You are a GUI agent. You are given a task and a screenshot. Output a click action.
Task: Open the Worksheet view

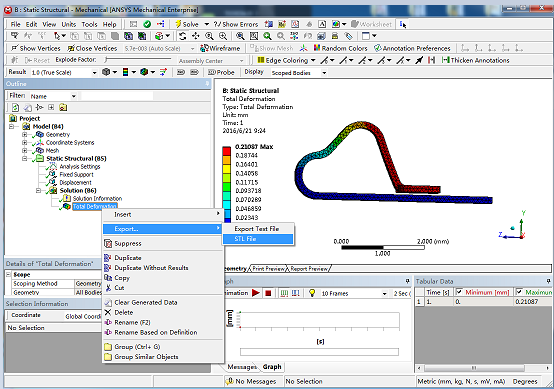[x=371, y=24]
